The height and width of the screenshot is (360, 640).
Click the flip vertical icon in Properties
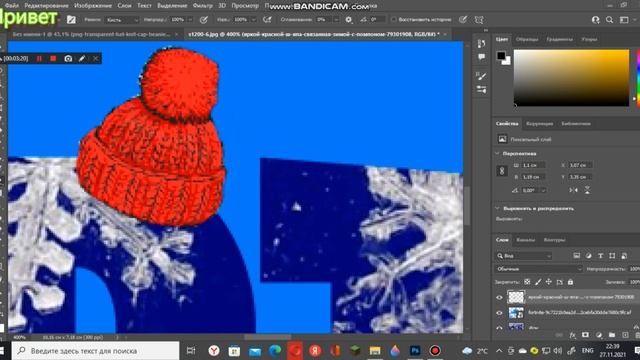click(587, 191)
